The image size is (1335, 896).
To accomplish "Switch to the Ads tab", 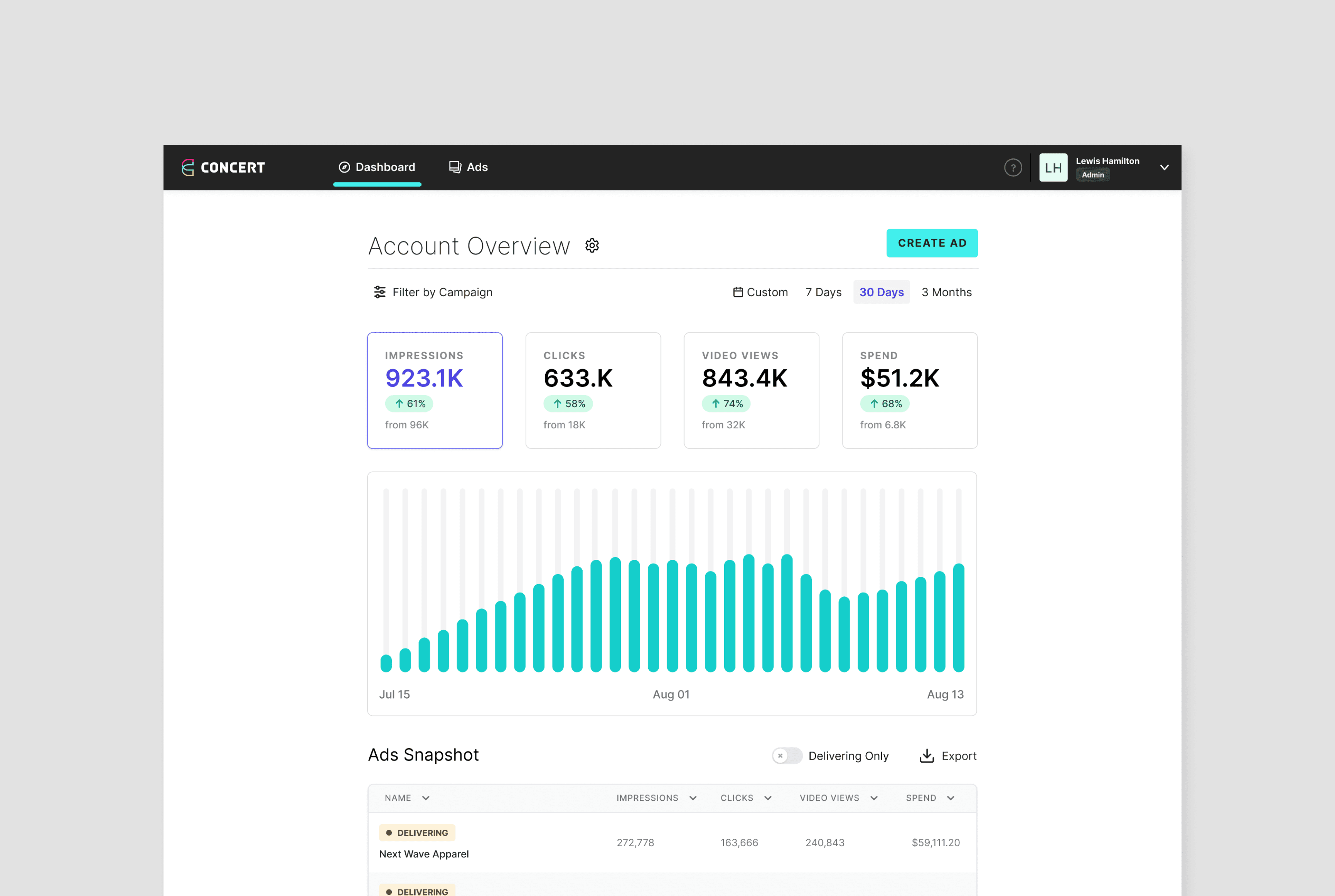I will [468, 167].
